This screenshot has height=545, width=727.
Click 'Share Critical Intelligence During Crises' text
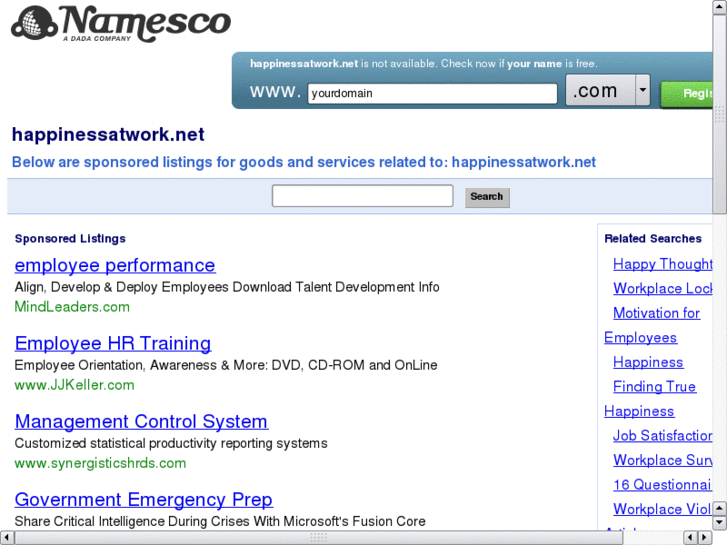(x=220, y=521)
